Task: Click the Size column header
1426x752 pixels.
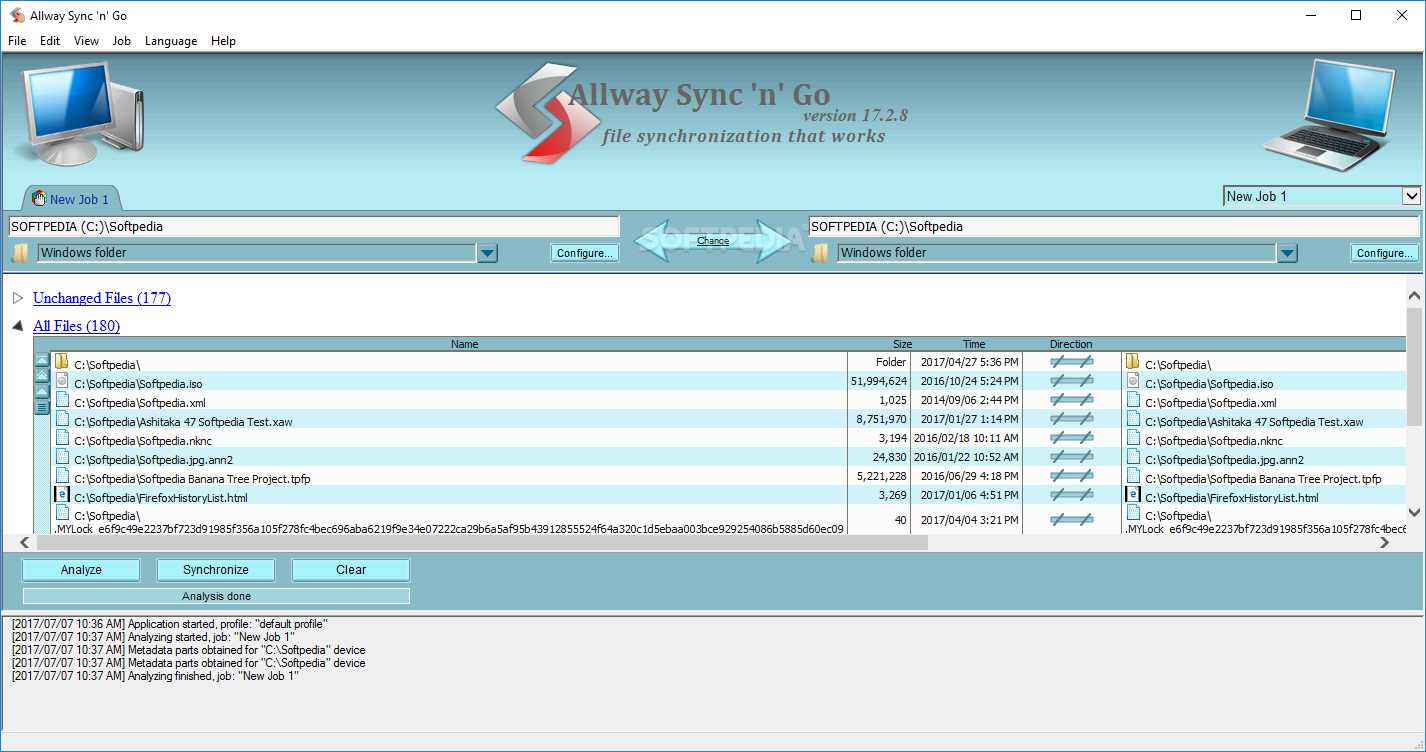Action: (903, 344)
